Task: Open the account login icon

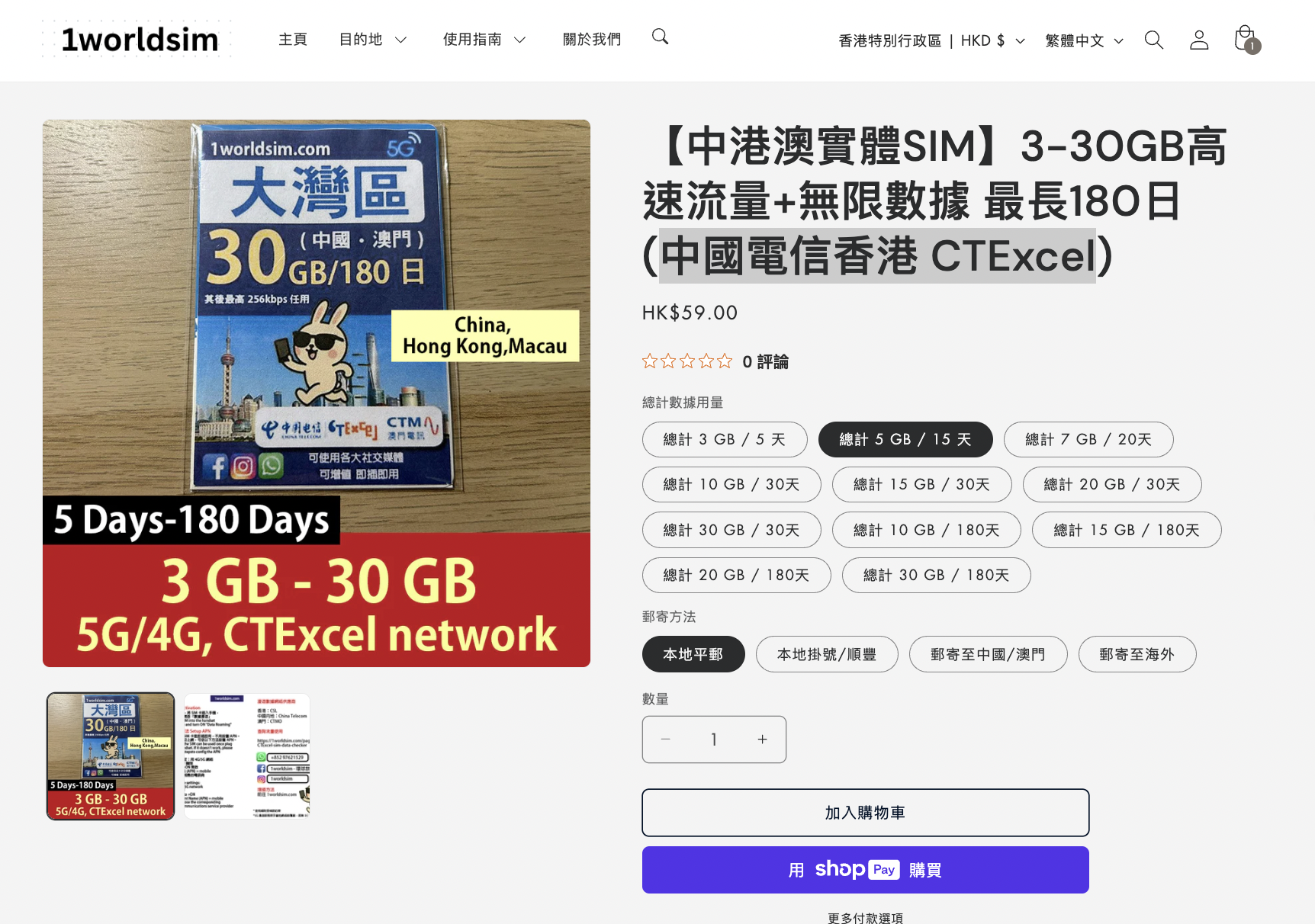Action: 1199,40
